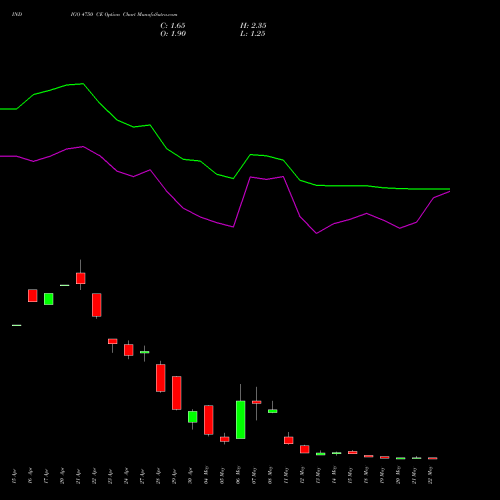This screenshot has width=500, height=500.
Task: Click the IND symbol label in header
Action: pos(17,15)
